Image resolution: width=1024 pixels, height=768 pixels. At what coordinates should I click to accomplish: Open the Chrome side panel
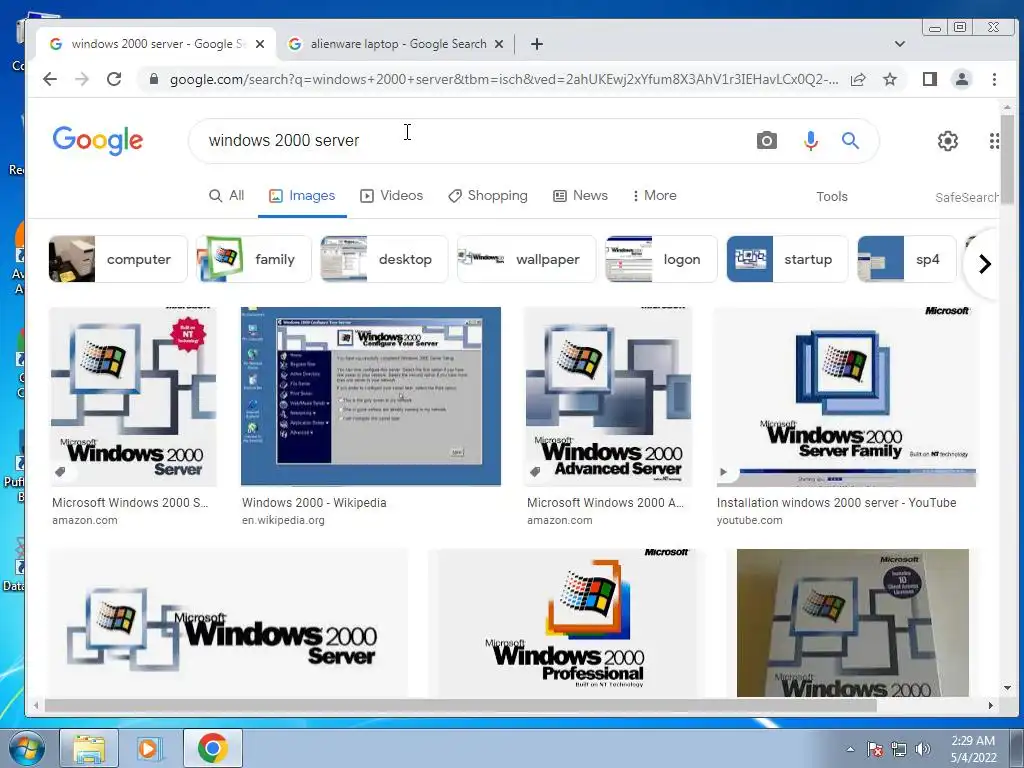click(929, 80)
